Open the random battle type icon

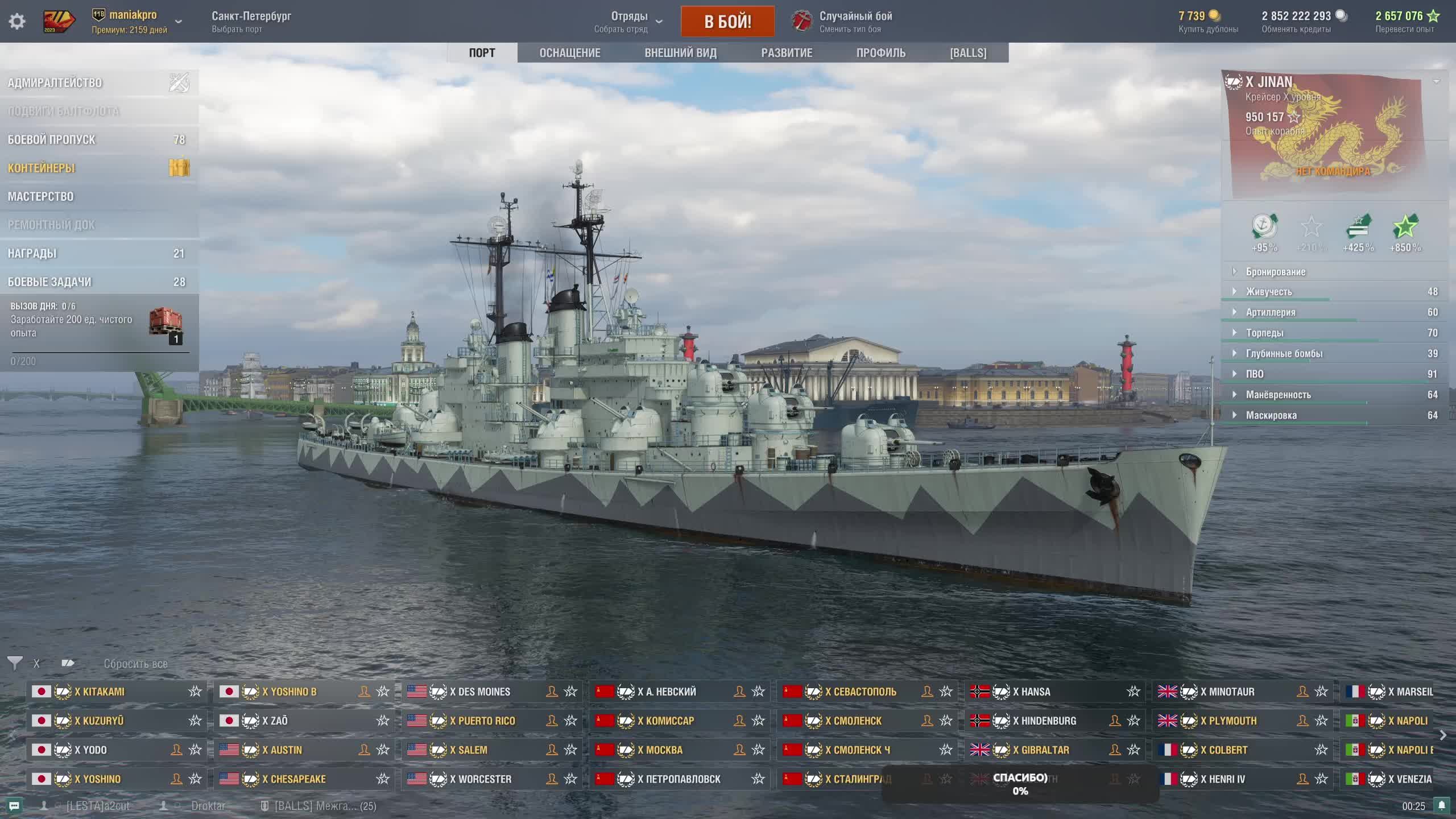coord(802,22)
